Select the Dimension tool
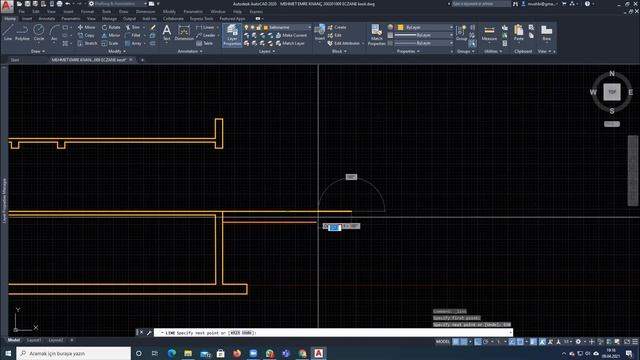 pyautogui.click(x=184, y=32)
